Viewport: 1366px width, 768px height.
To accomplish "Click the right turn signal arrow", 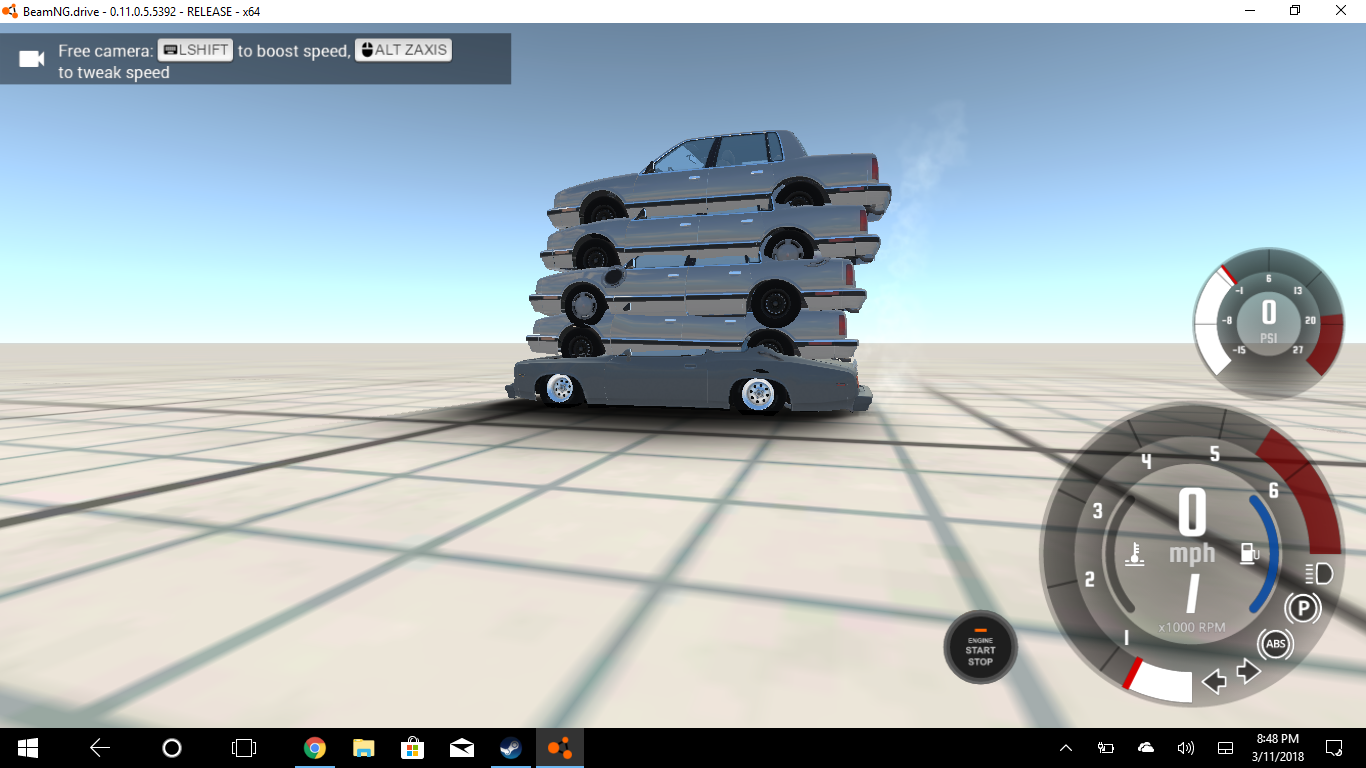I will 1249,670.
